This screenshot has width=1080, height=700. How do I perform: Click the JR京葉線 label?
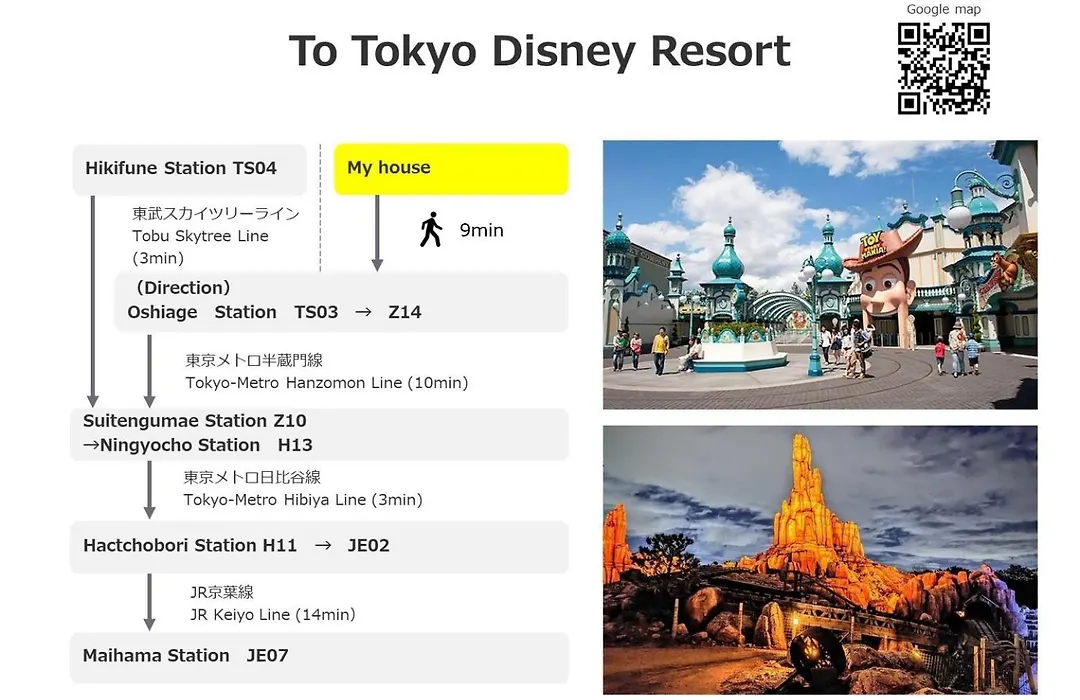[222, 592]
